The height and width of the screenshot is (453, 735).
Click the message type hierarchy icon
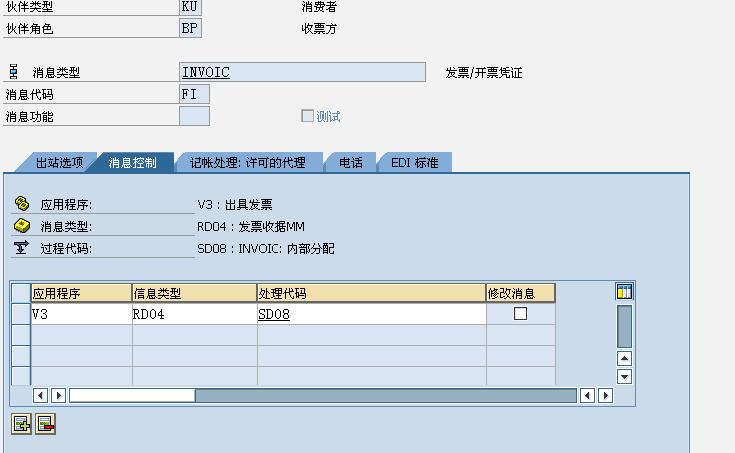tap(14, 72)
